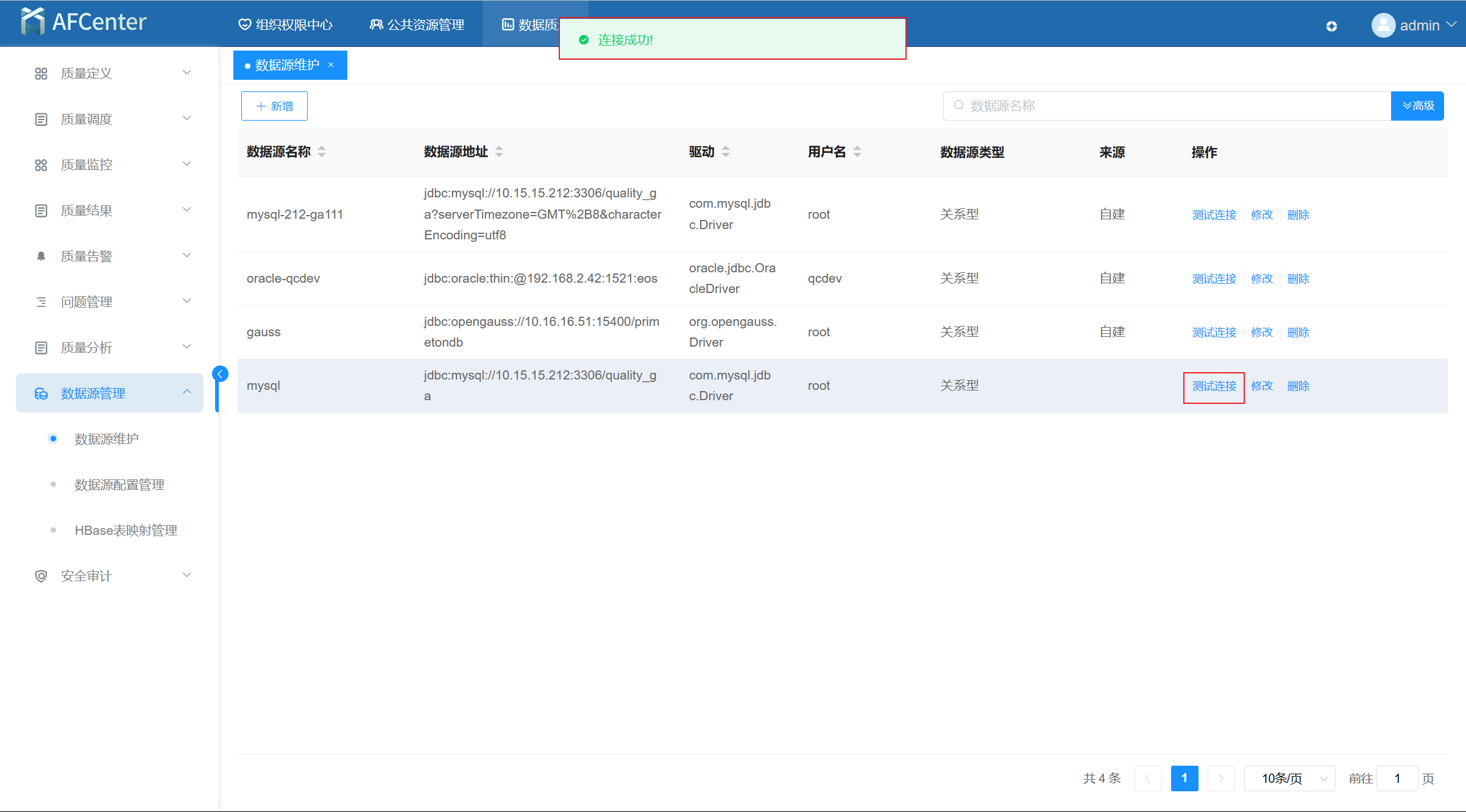Close the 数据源维护 tab
The image size is (1466, 812).
(331, 65)
